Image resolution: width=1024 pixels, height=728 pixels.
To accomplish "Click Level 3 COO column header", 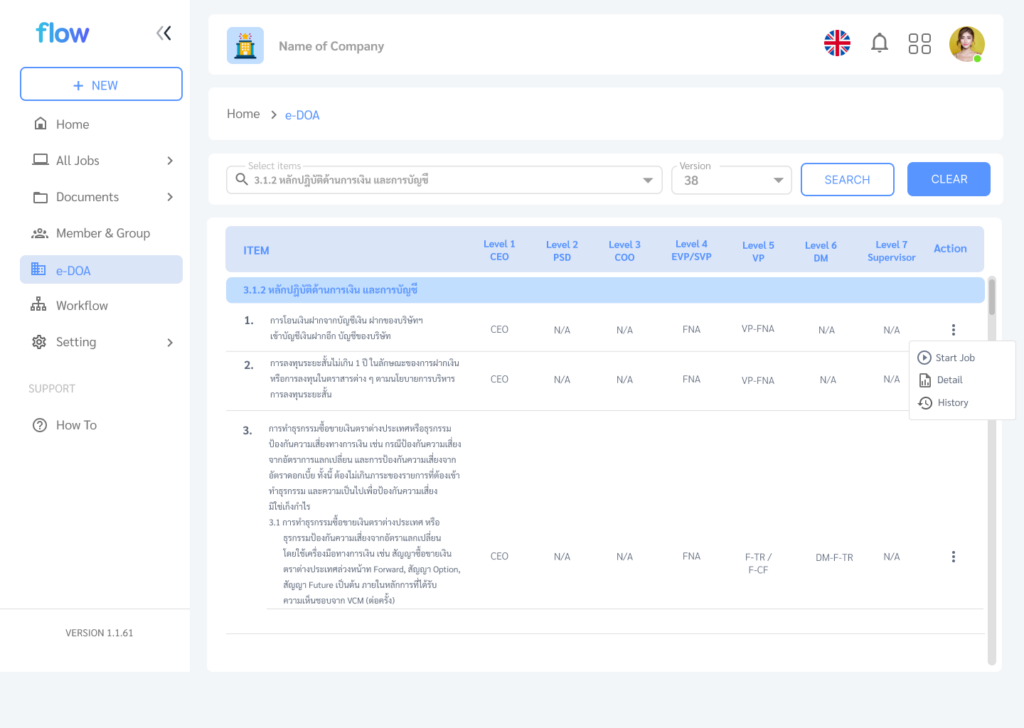I will [x=624, y=251].
